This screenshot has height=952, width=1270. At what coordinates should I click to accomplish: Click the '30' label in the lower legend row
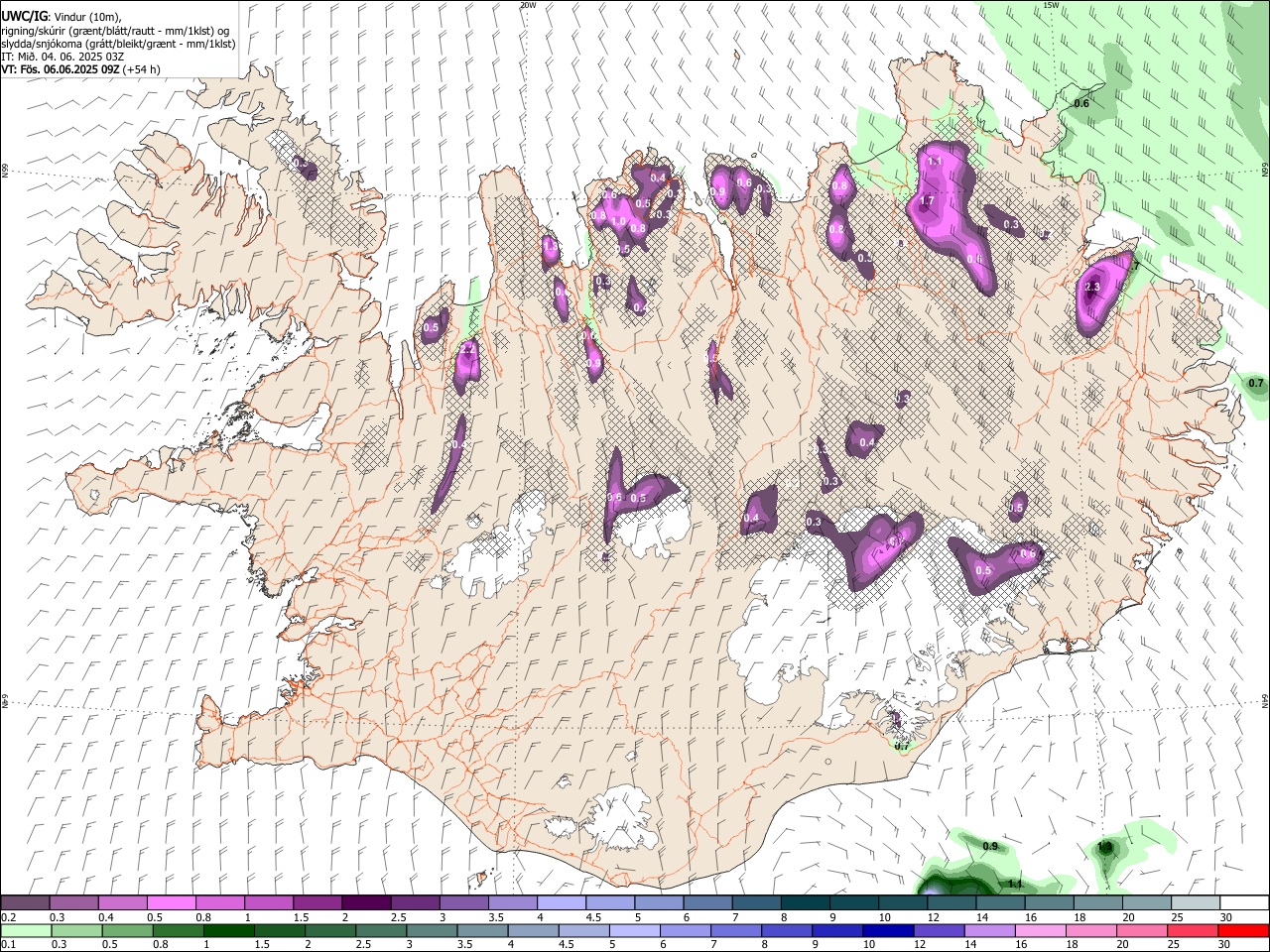point(1225,945)
